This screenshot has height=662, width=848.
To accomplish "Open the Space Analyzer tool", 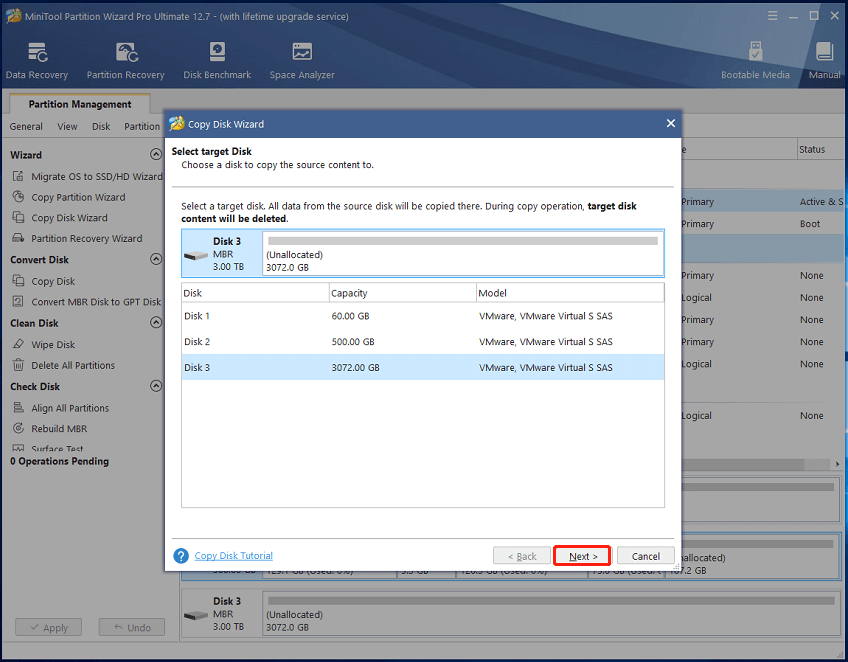I will 302,61.
